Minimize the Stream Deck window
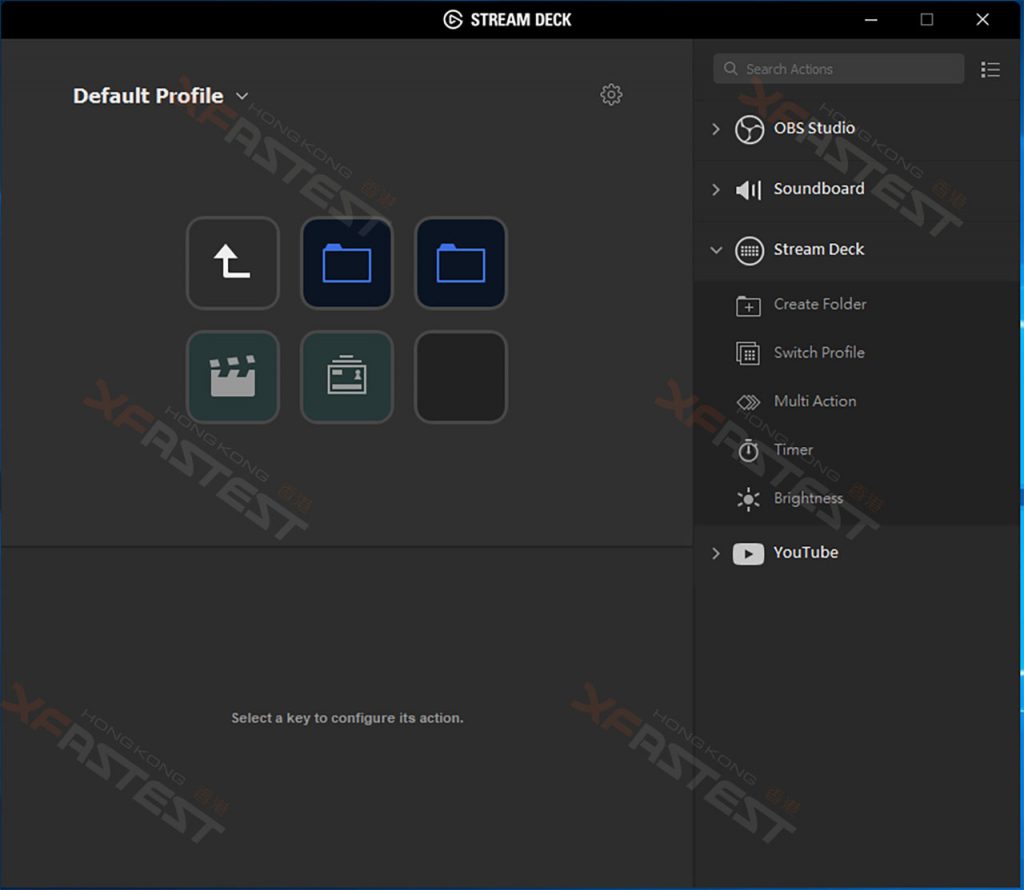Viewport: 1024px width, 890px height. (871, 20)
